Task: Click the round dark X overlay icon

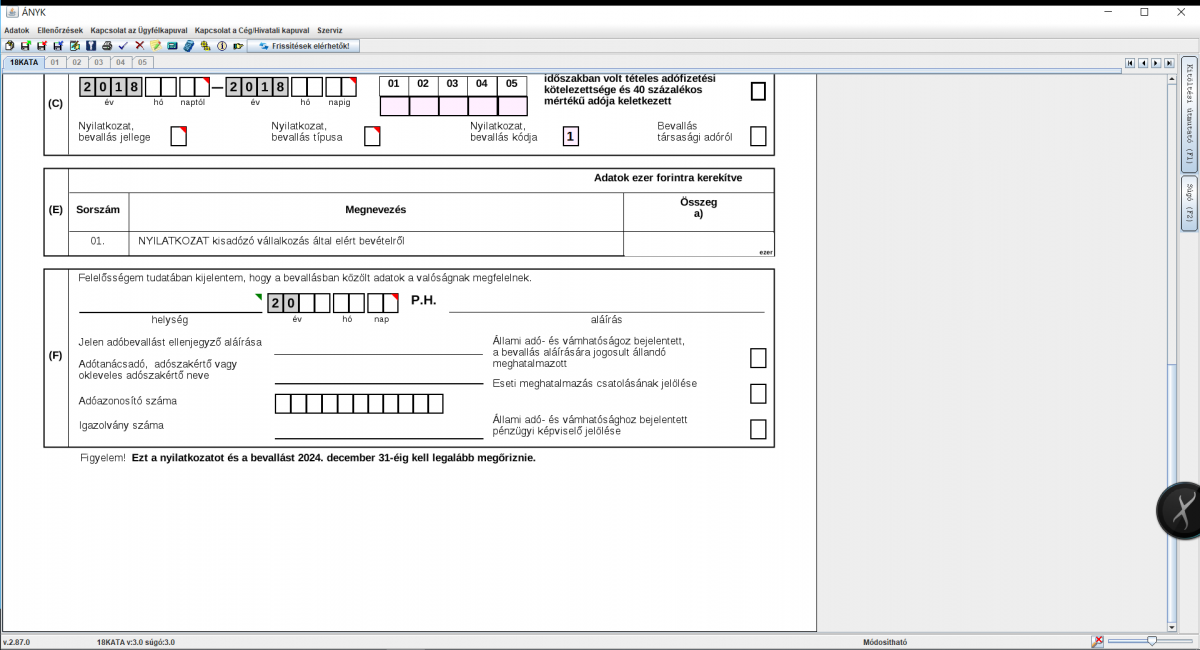Action: [1182, 511]
